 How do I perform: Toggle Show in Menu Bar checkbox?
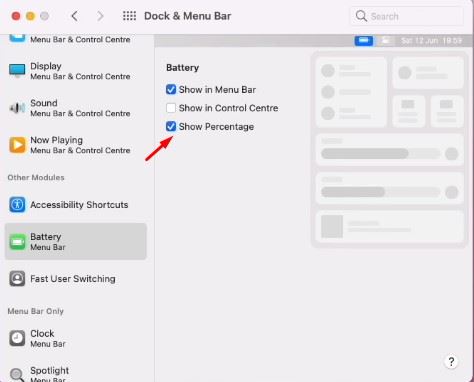tap(171, 89)
